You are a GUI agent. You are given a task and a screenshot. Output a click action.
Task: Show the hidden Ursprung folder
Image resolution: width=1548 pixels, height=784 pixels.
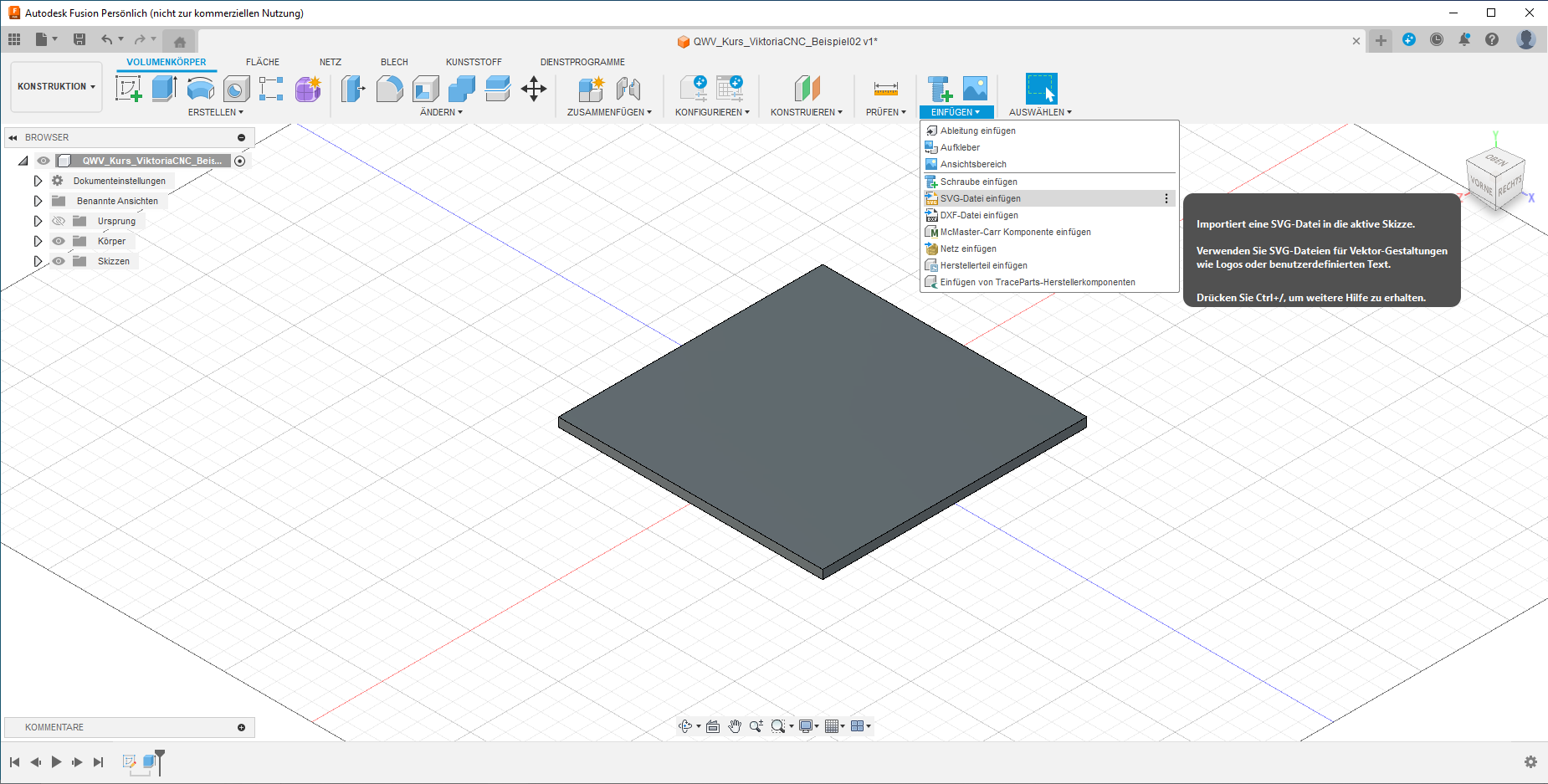click(x=59, y=221)
